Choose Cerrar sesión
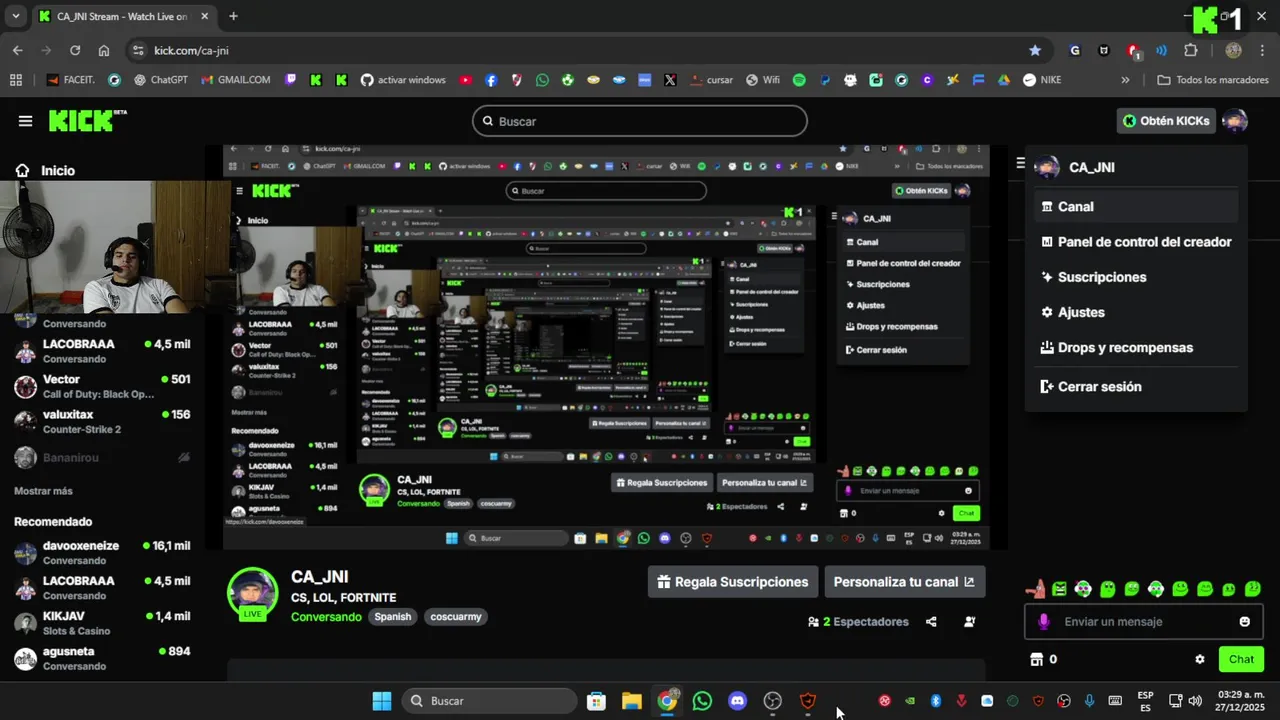 1136,387
